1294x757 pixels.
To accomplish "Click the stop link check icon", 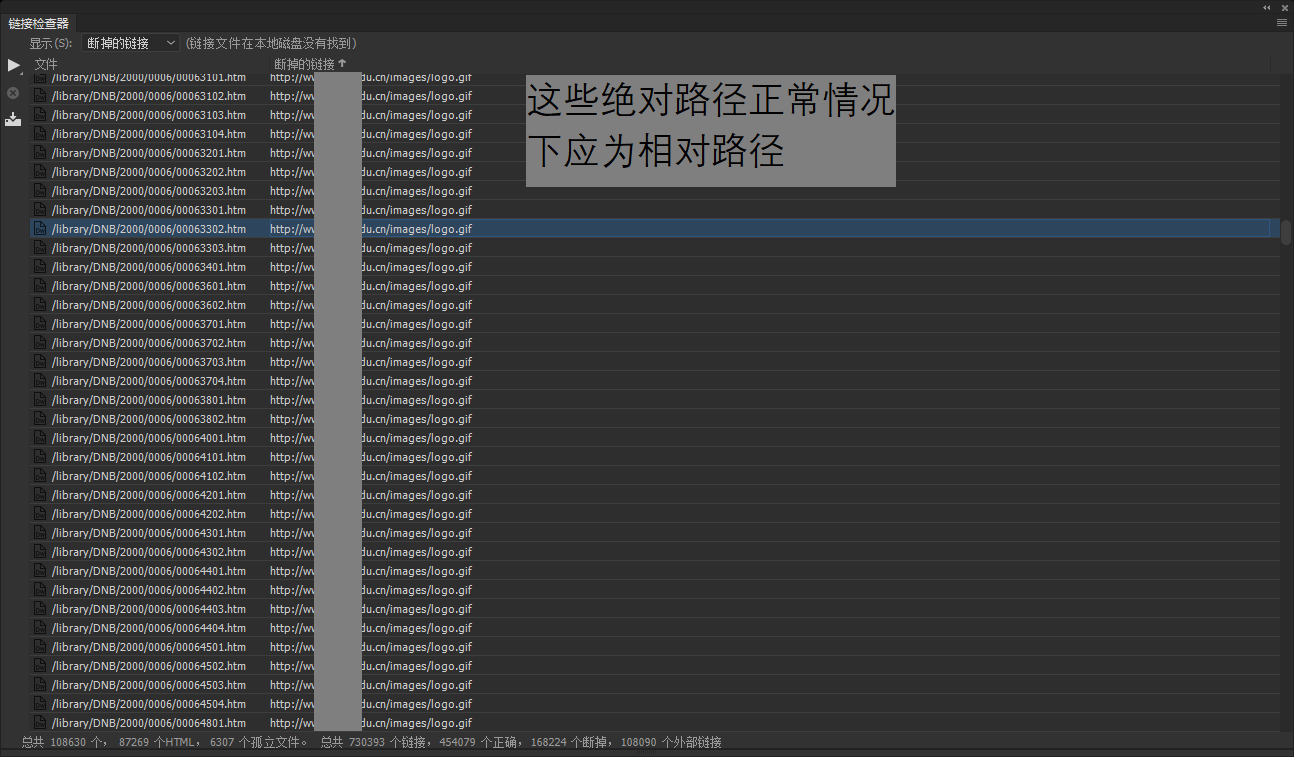I will click(x=13, y=93).
